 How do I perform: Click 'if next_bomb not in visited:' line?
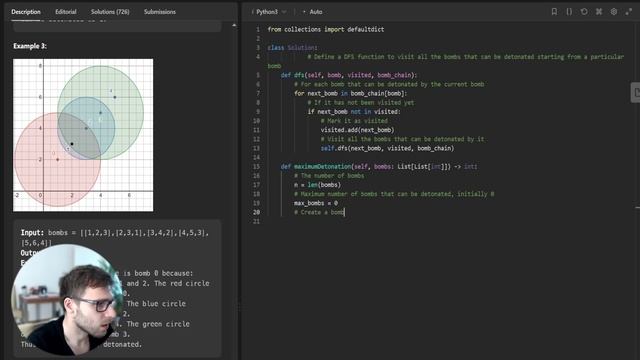354,112
